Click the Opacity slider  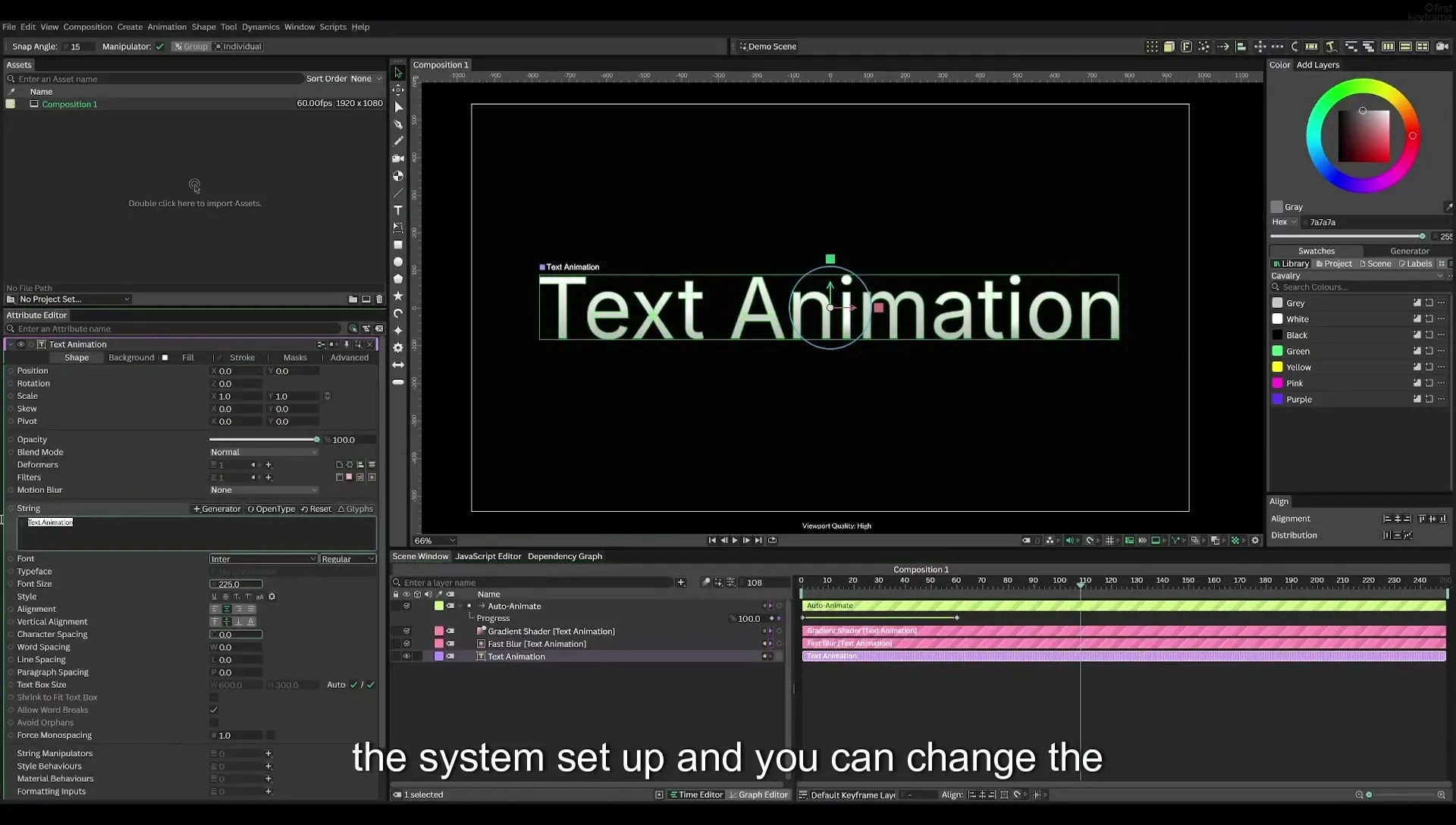(x=264, y=440)
